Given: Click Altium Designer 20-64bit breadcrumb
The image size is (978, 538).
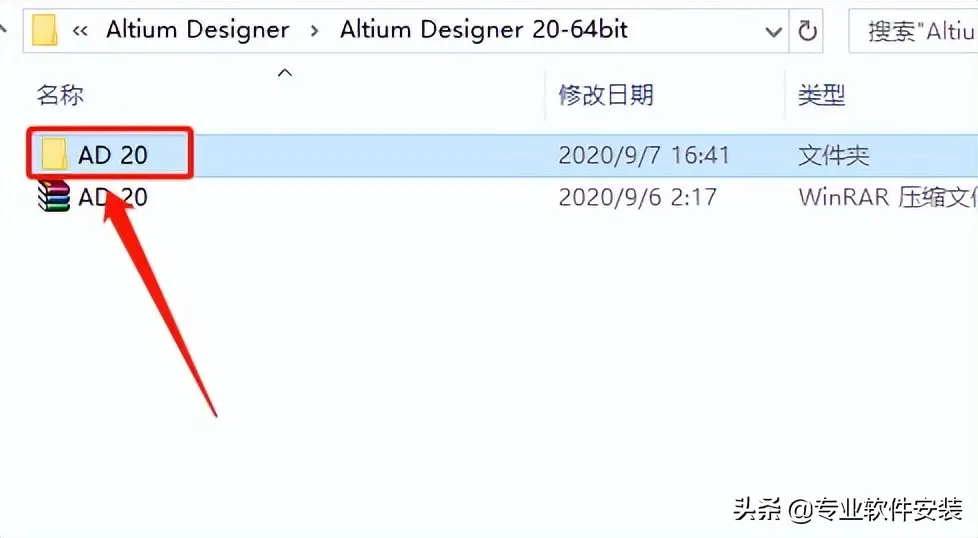Looking at the screenshot, I should point(483,30).
